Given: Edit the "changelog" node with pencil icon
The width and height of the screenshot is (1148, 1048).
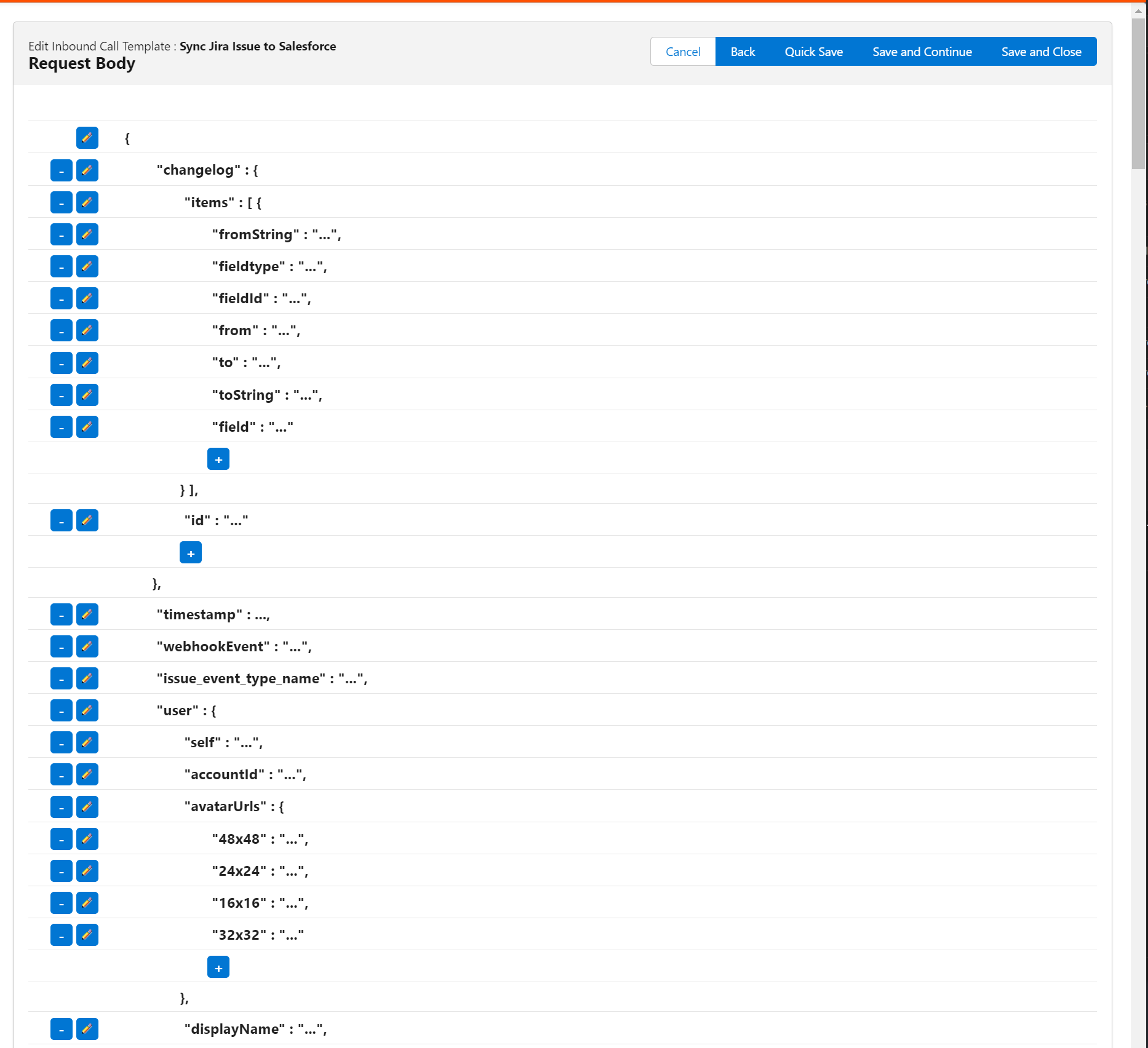Looking at the screenshot, I should pos(87,170).
